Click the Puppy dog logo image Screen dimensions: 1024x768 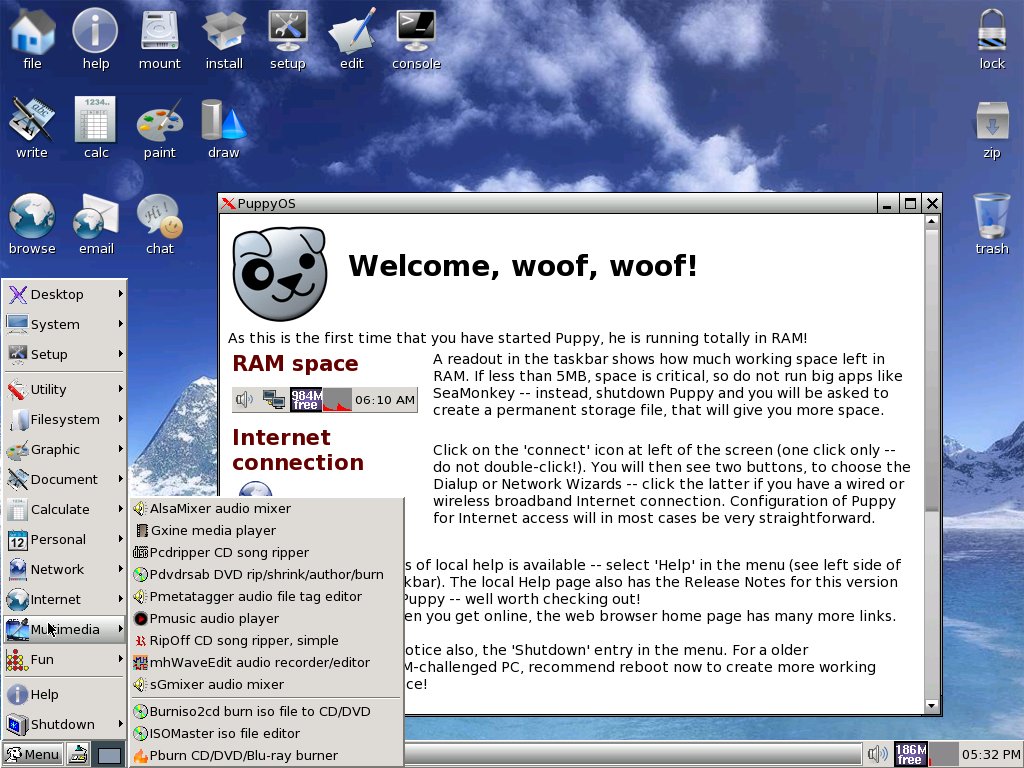pyautogui.click(x=280, y=274)
